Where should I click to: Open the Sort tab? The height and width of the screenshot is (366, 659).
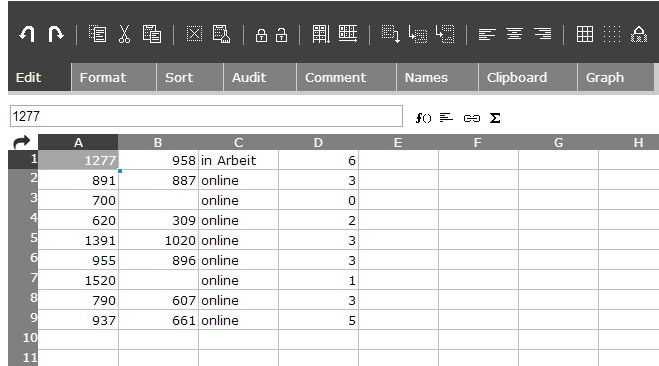190,77
